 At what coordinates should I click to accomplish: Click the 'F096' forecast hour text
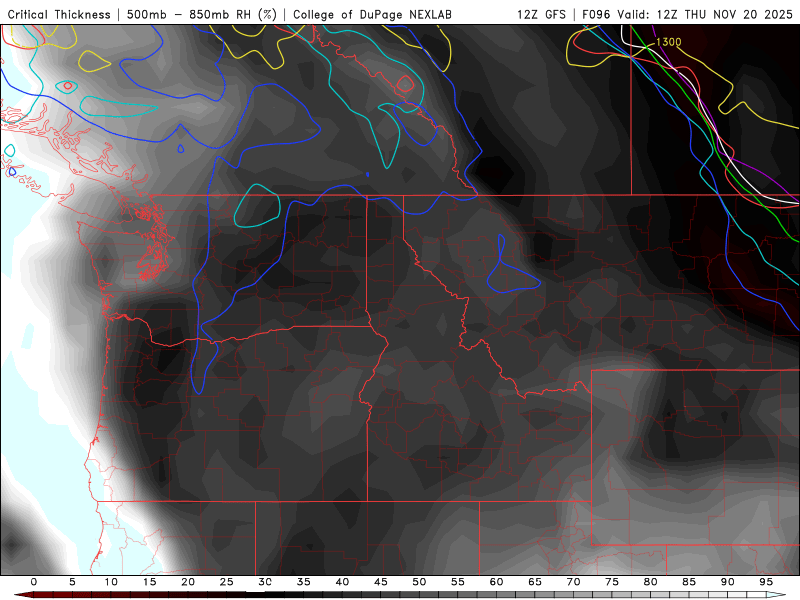pyautogui.click(x=596, y=15)
